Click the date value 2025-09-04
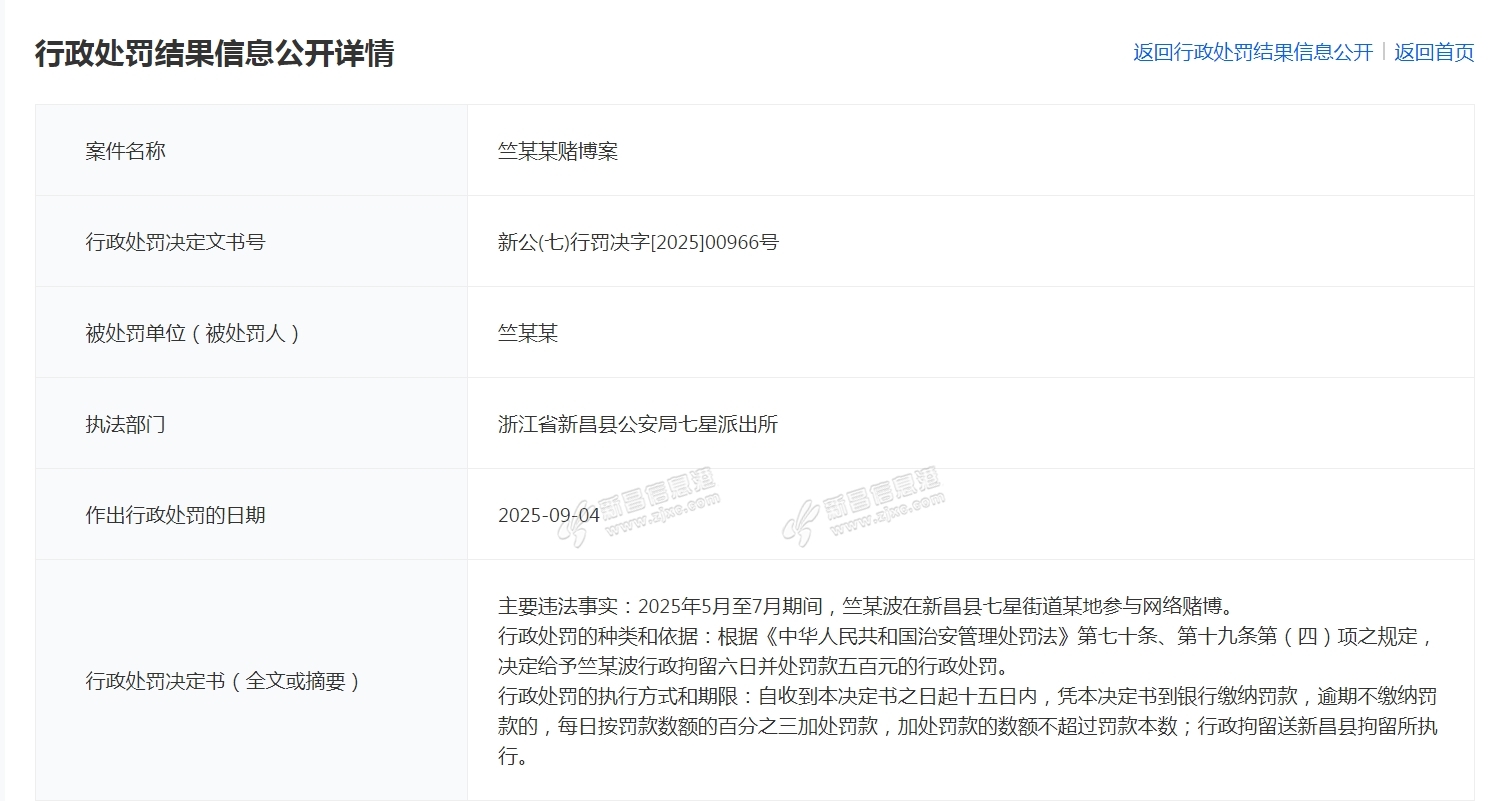This screenshot has height=801, width=1505. click(x=549, y=515)
